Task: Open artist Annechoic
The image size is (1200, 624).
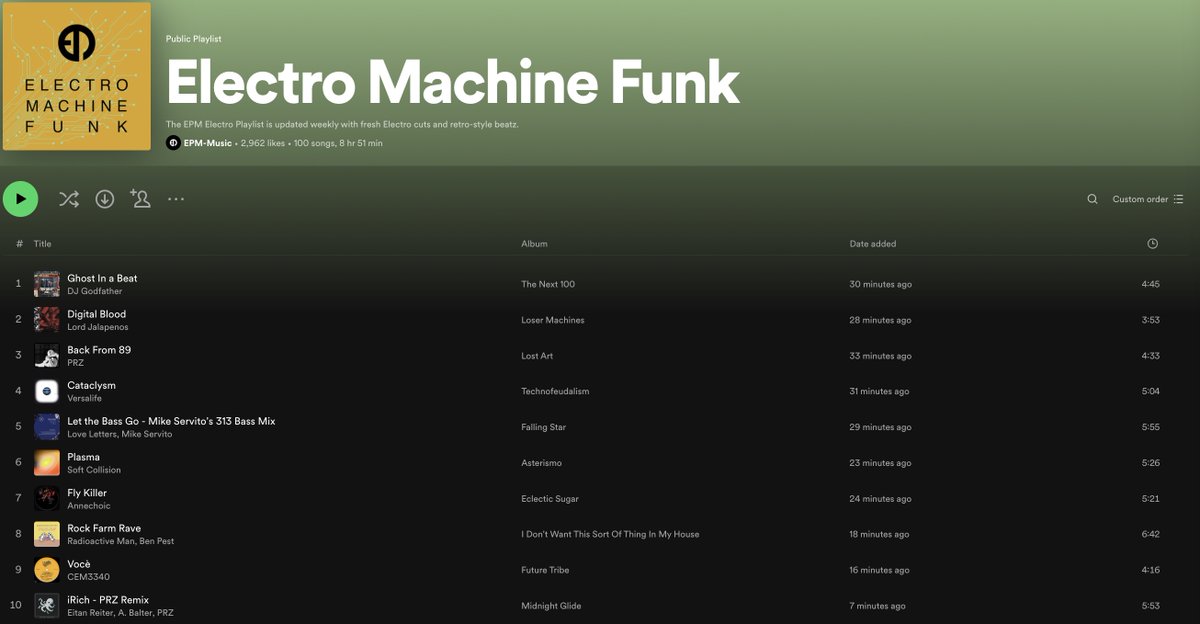Action: click(x=89, y=506)
